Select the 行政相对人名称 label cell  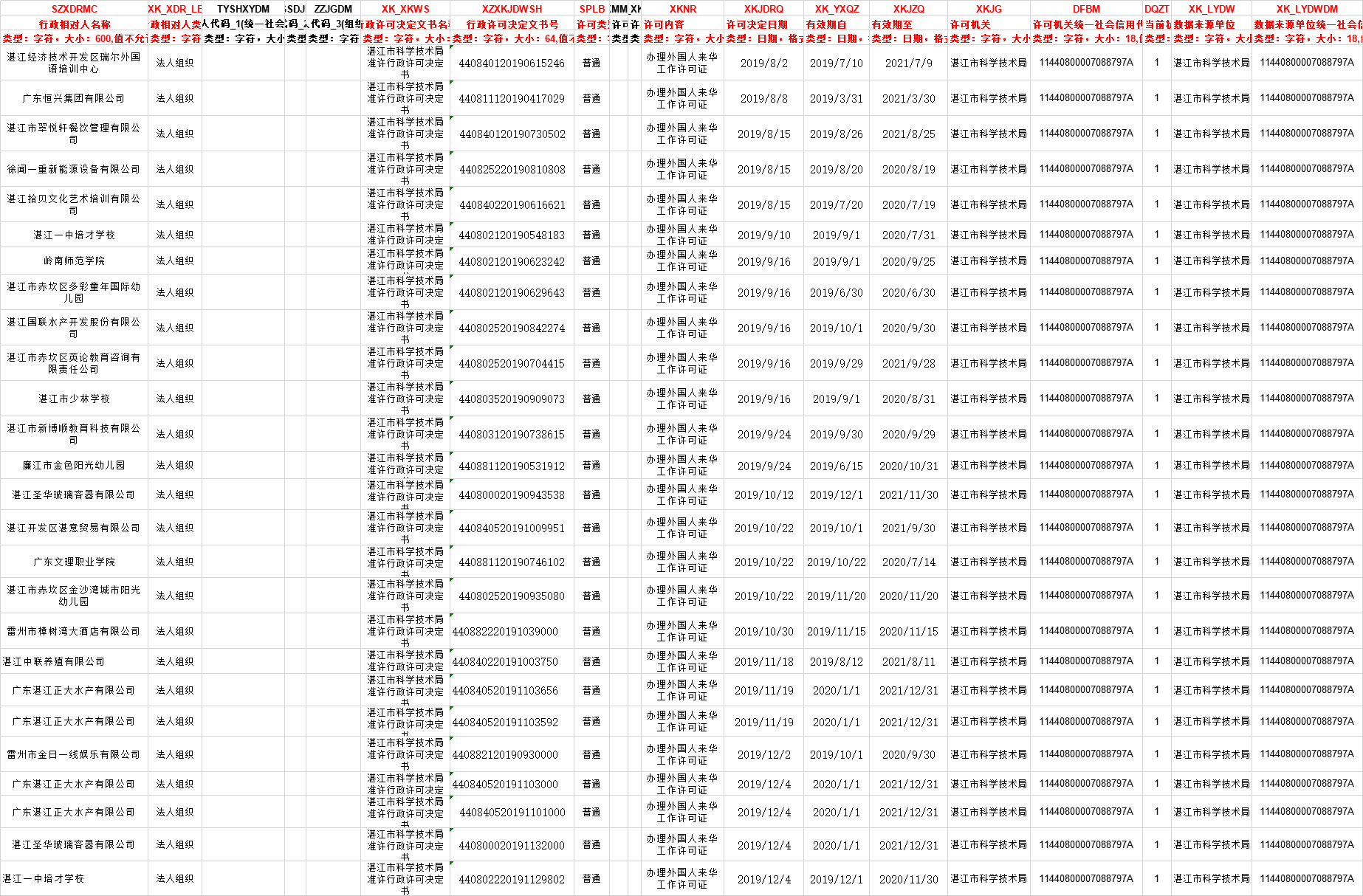tap(74, 24)
